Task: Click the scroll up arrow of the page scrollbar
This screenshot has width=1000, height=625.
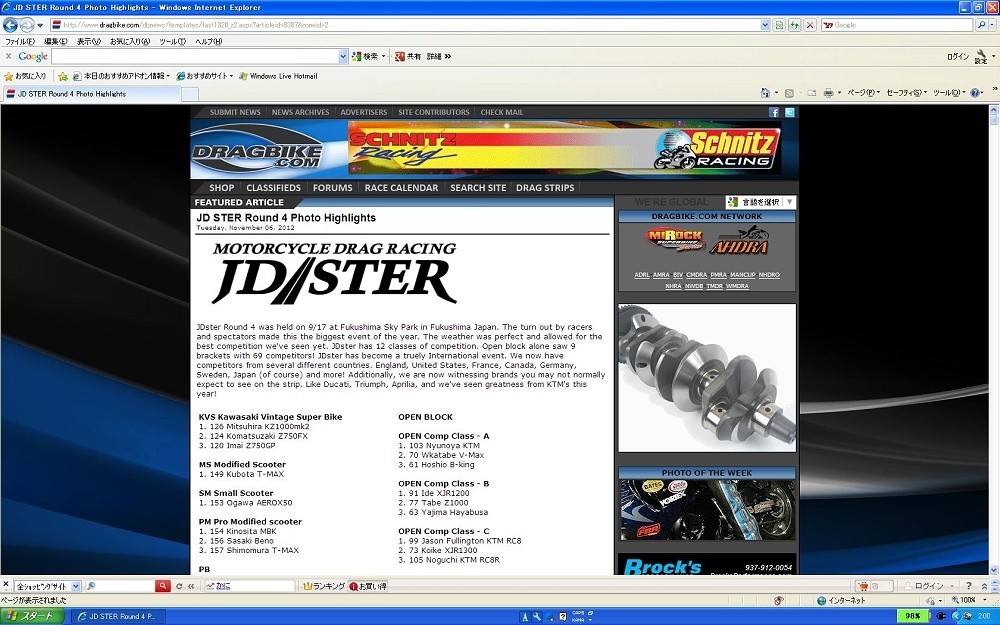Action: click(x=994, y=109)
